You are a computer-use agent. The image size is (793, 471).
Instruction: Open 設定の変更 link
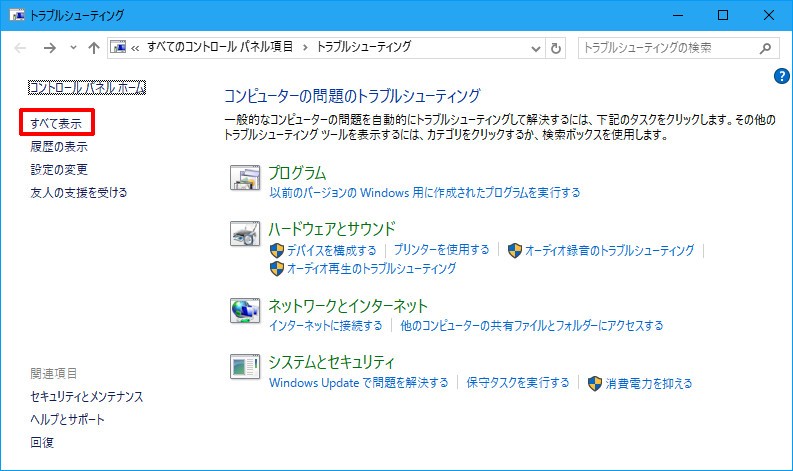[59, 169]
